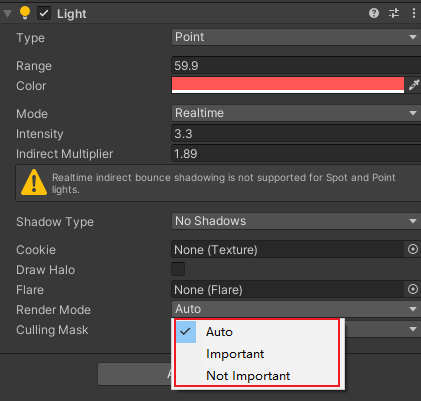Click the eyedropper color picker icon

pos(414,85)
